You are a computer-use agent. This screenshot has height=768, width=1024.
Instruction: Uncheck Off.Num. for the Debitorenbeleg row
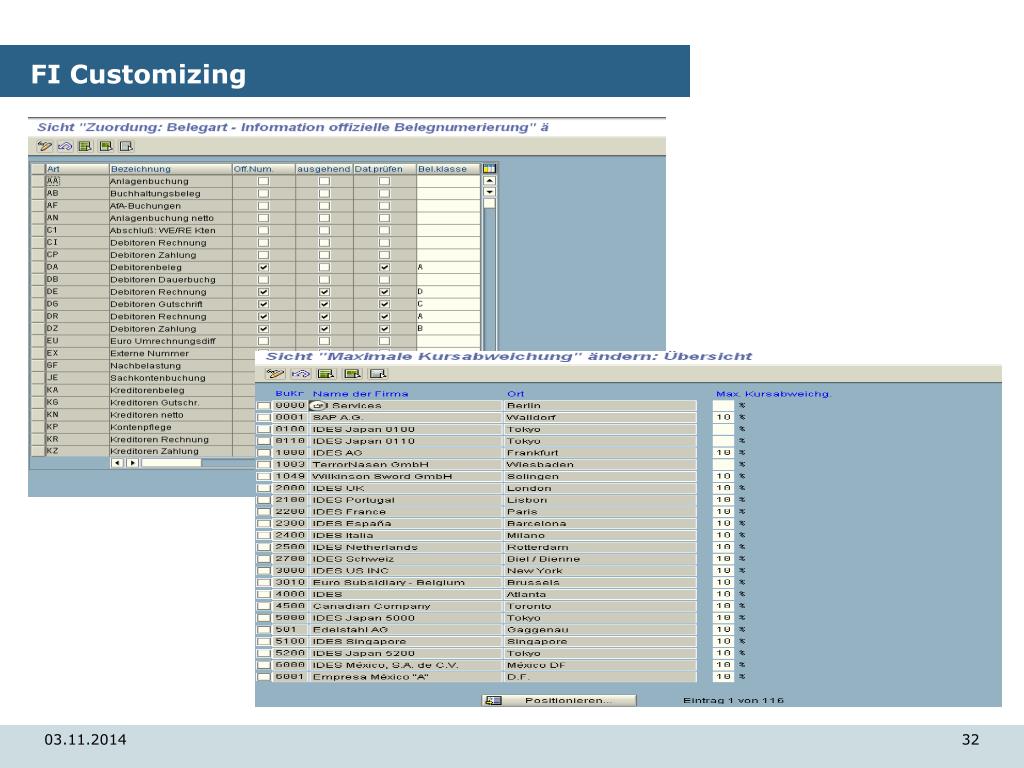(x=263, y=268)
